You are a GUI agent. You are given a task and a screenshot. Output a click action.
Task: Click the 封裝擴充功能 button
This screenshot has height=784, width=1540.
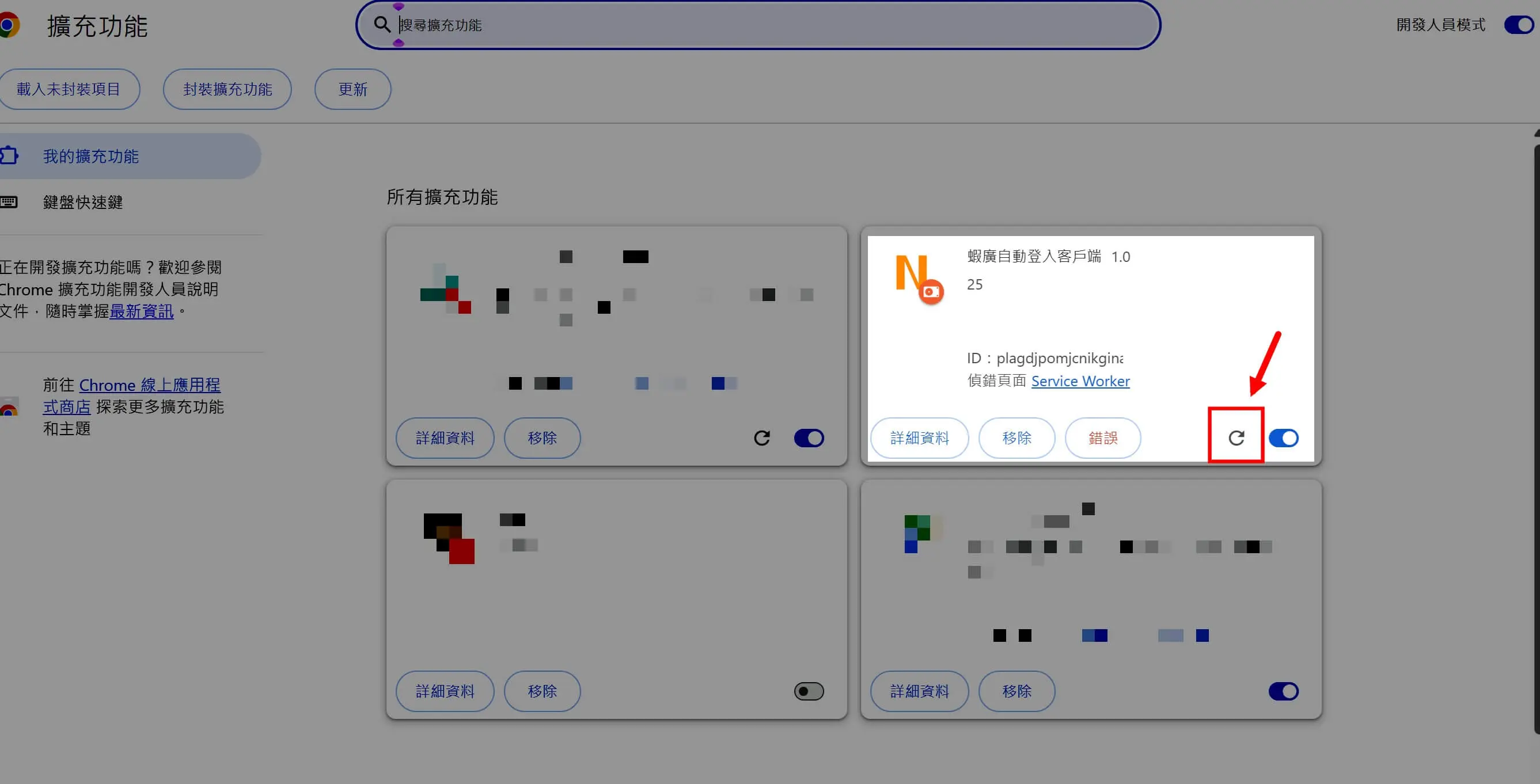click(x=227, y=89)
